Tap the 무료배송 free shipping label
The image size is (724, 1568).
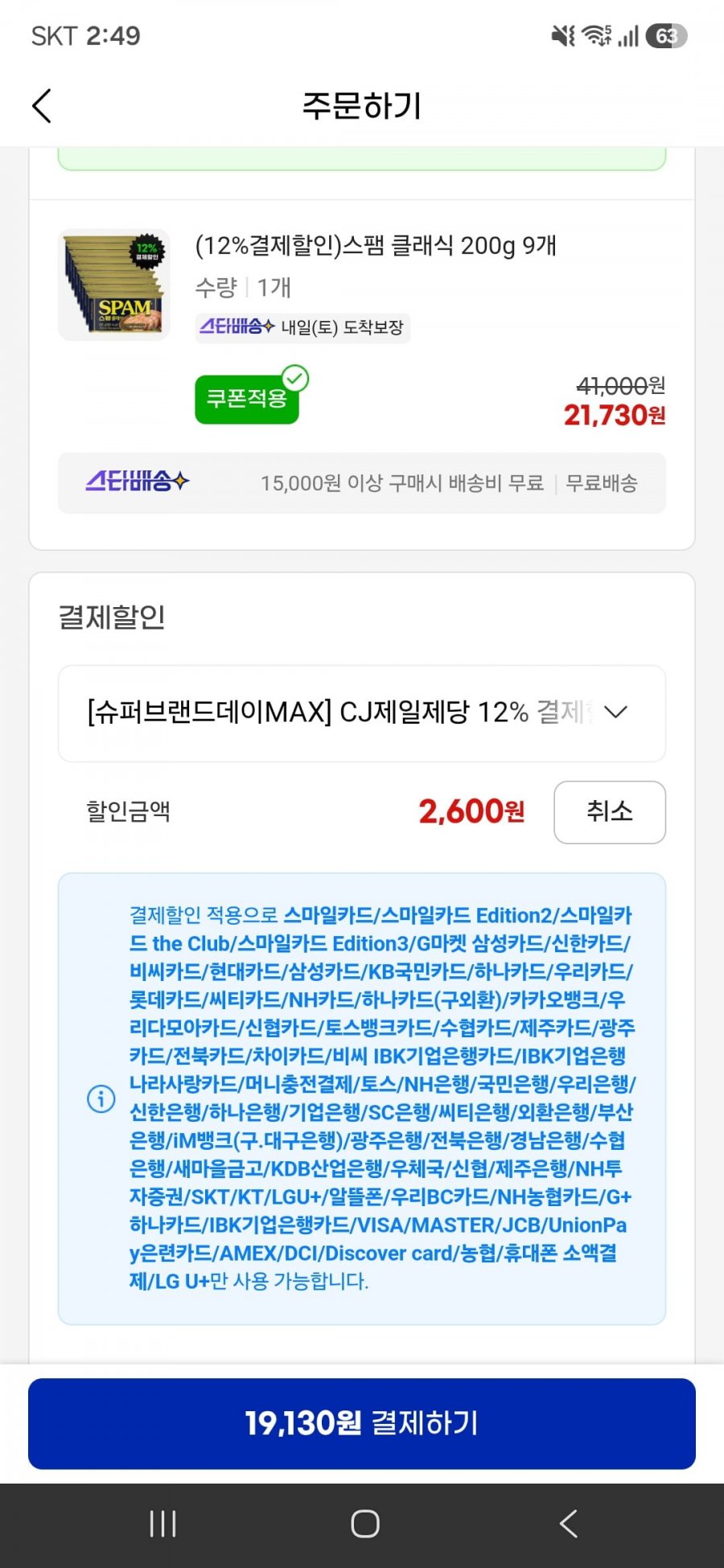pos(602,483)
